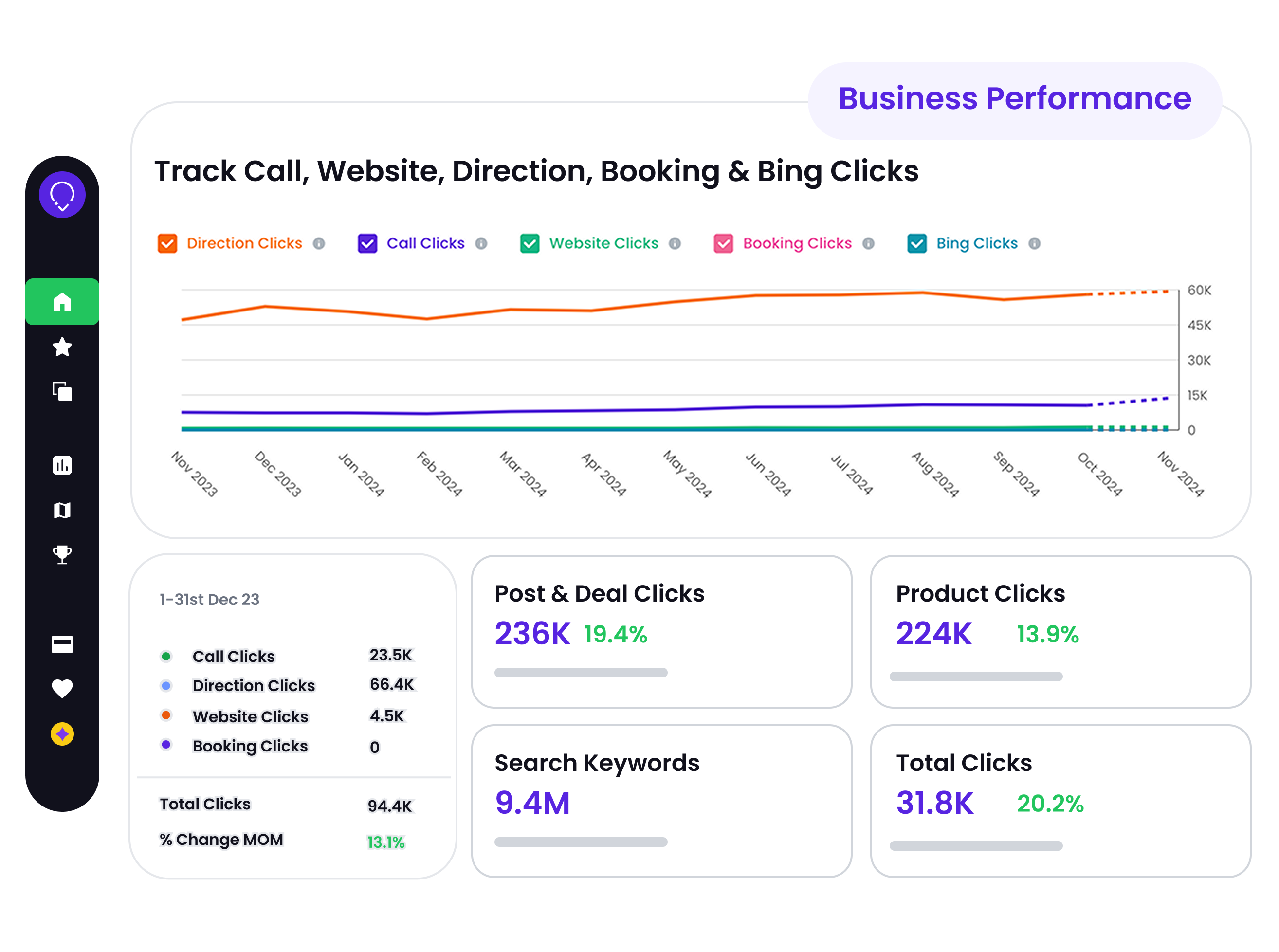
Task: Open the credit card billing icon in the sidebar
Action: point(62,644)
